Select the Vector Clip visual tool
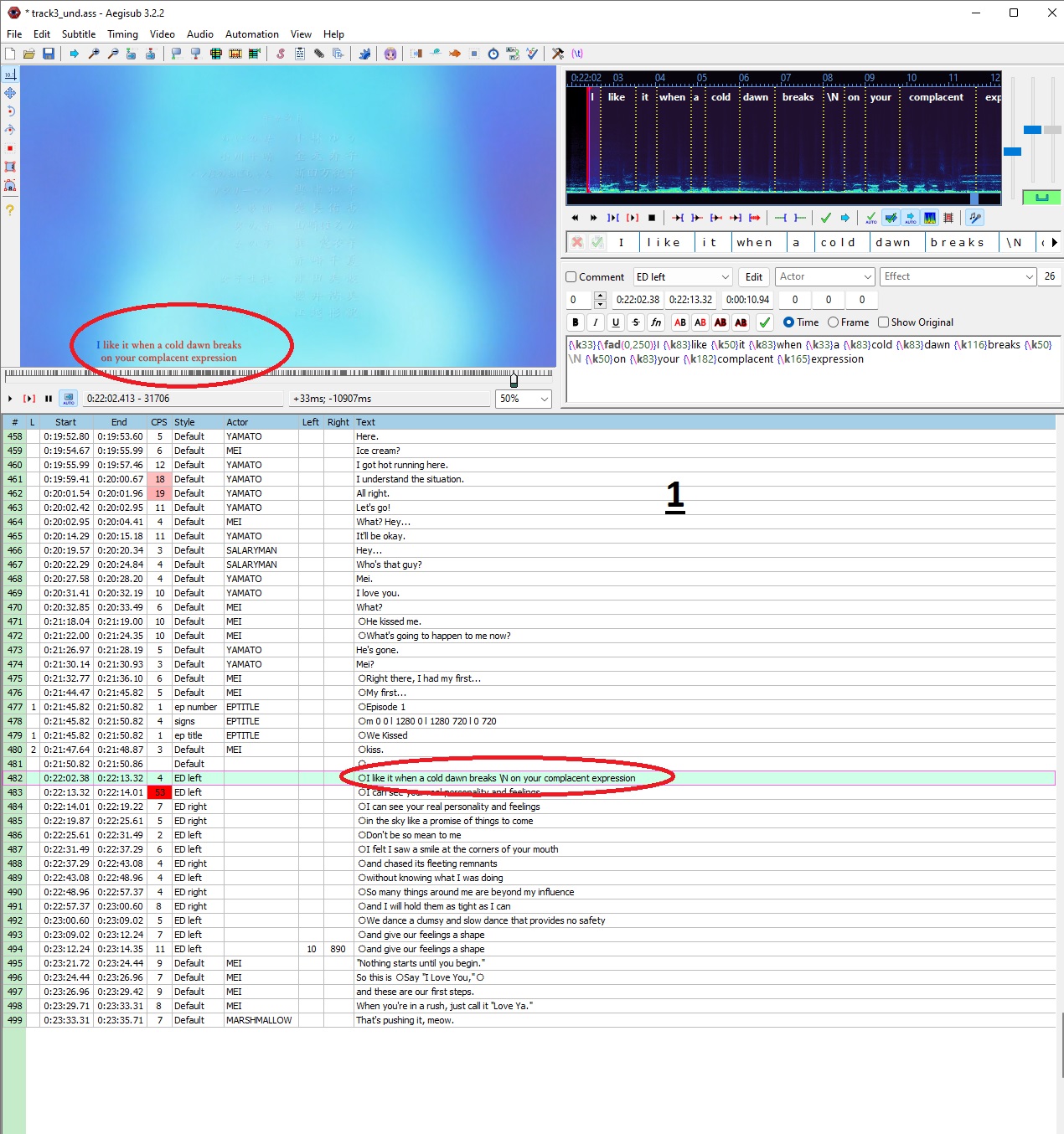The width and height of the screenshot is (1064, 1134). coord(10,185)
